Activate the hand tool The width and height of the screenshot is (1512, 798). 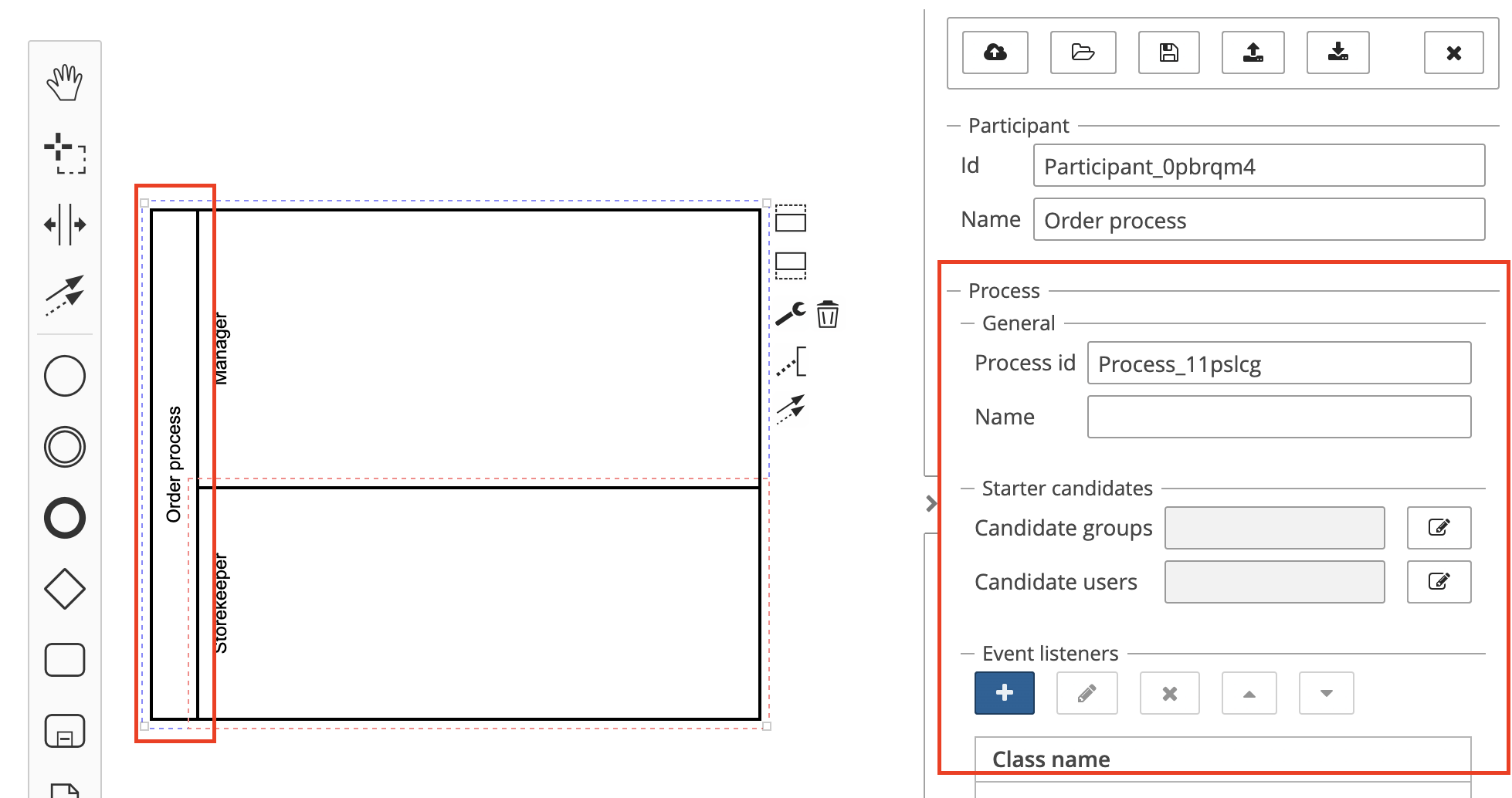tap(65, 83)
